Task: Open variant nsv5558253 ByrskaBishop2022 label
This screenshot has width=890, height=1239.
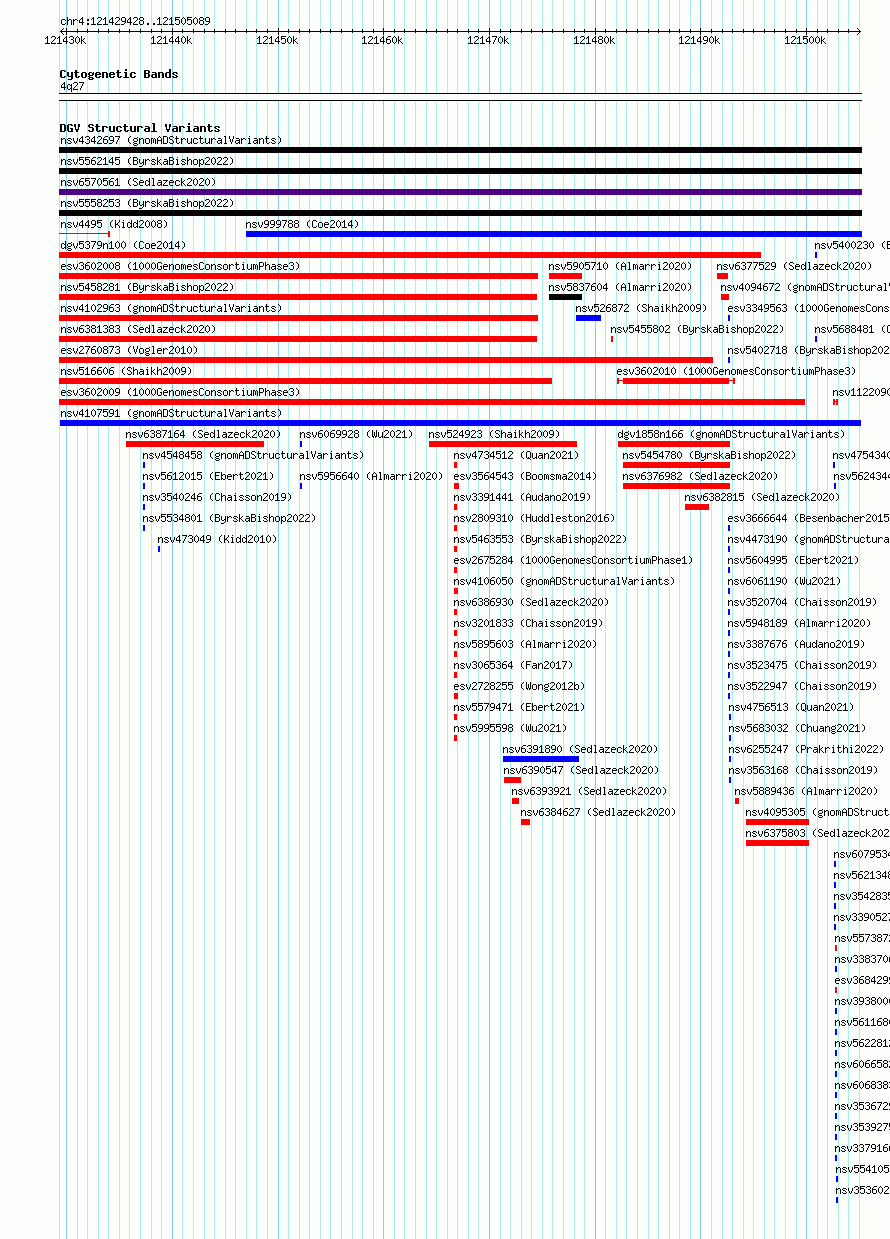Action: [x=147, y=203]
